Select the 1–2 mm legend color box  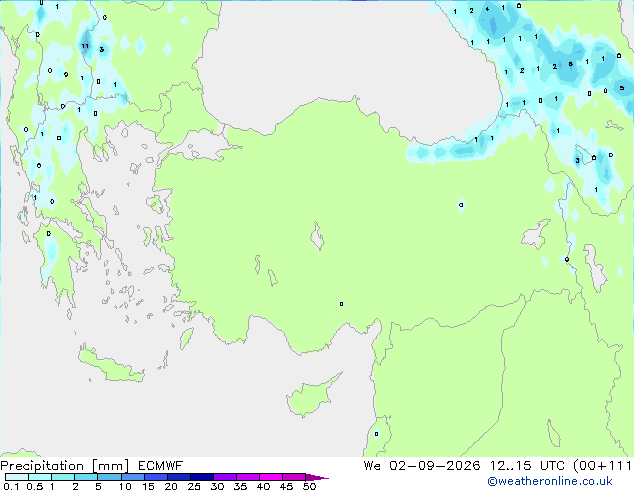[x=63, y=477]
